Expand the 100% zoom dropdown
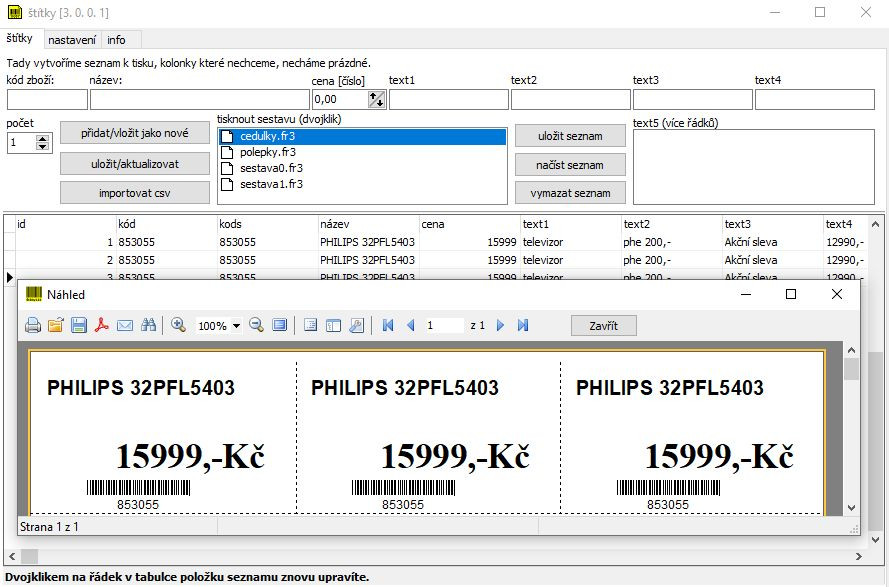The height and width of the screenshot is (587, 889). pos(237,326)
